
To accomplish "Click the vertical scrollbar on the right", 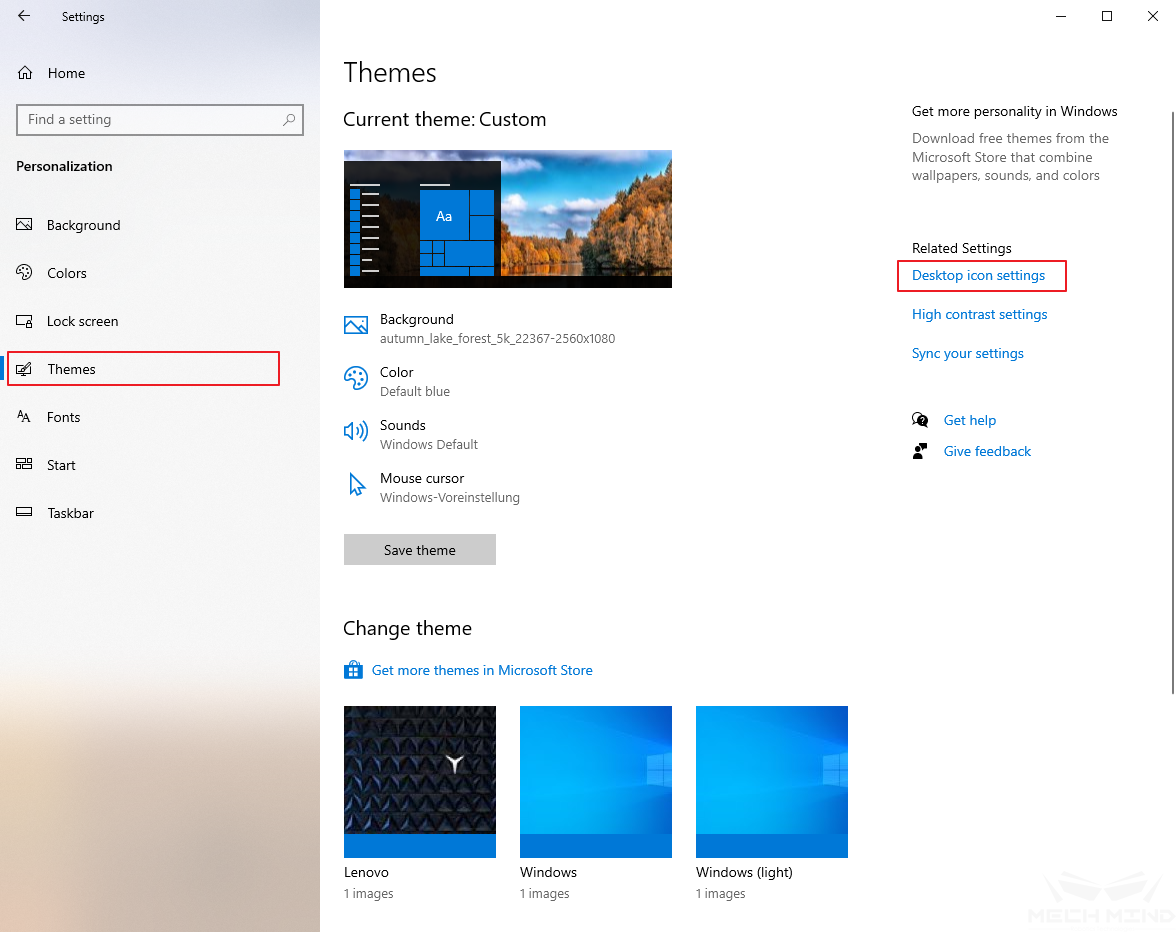I will click(x=1172, y=403).
